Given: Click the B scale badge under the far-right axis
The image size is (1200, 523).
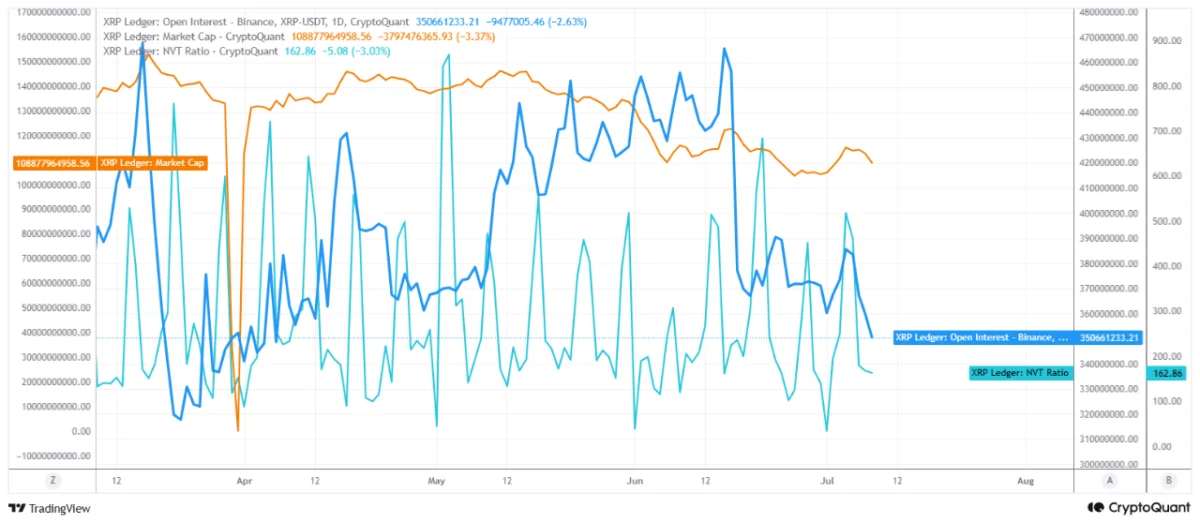Looking at the screenshot, I should (1168, 481).
